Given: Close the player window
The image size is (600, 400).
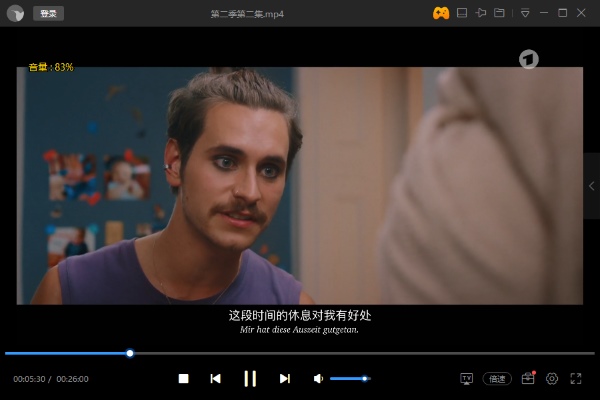Looking at the screenshot, I should coord(581,13).
